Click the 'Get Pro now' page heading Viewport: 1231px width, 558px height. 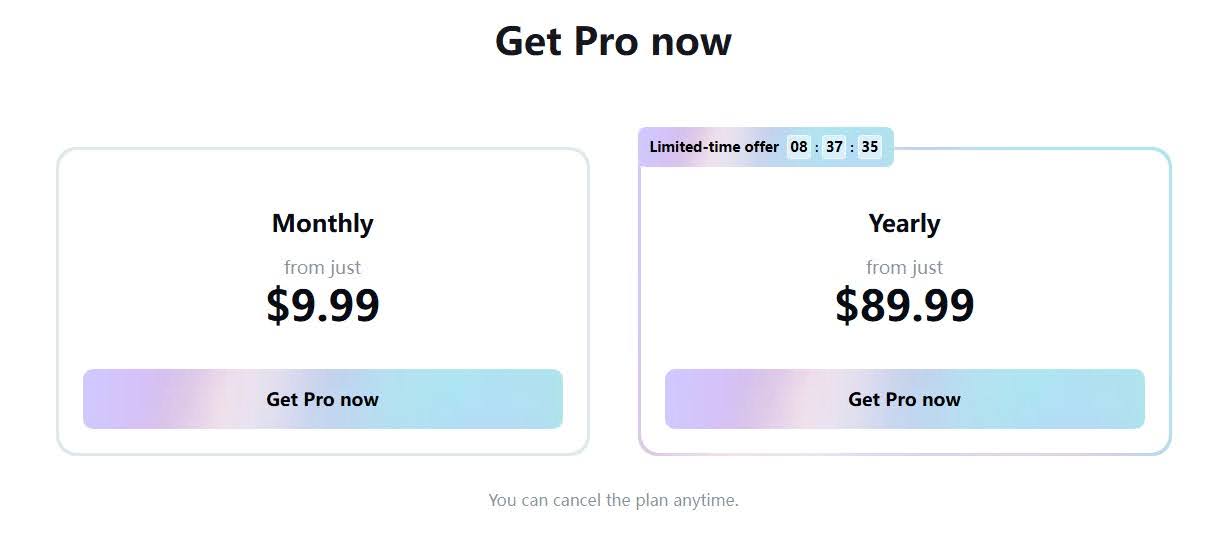click(x=613, y=42)
